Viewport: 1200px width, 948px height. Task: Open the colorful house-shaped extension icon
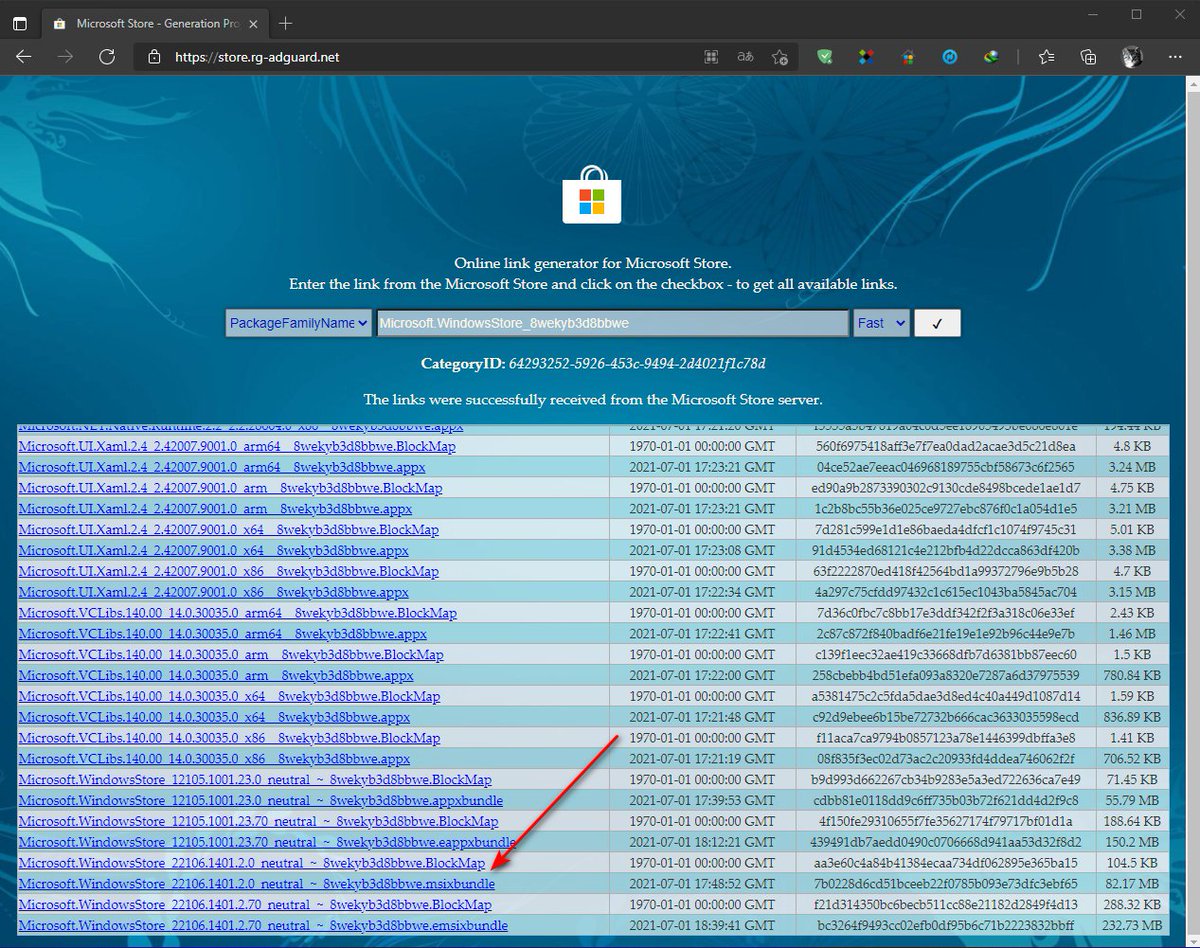click(908, 57)
